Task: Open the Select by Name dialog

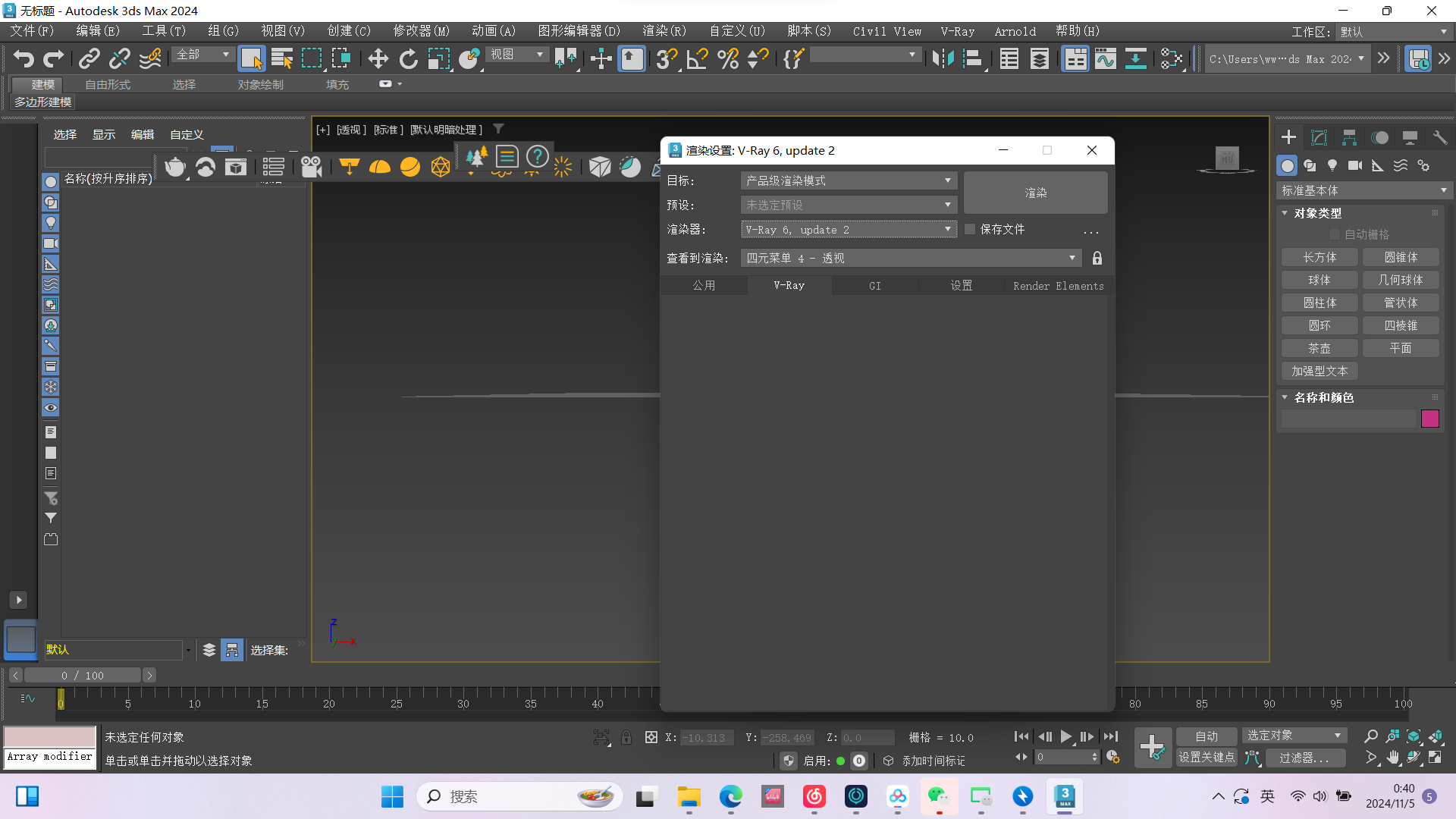Action: click(281, 58)
